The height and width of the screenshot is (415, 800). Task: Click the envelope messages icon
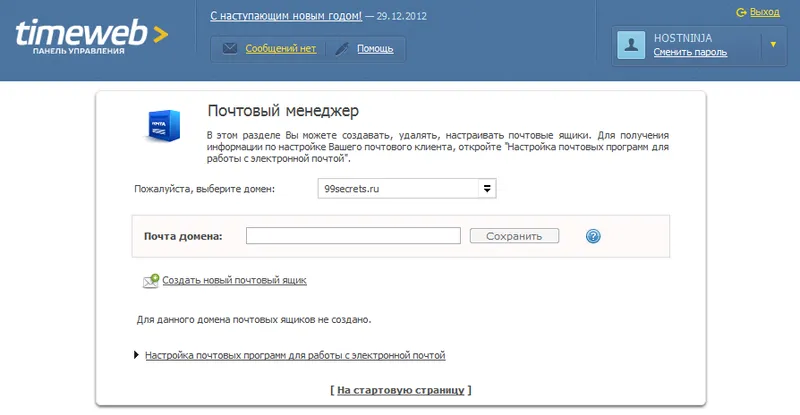(230, 48)
